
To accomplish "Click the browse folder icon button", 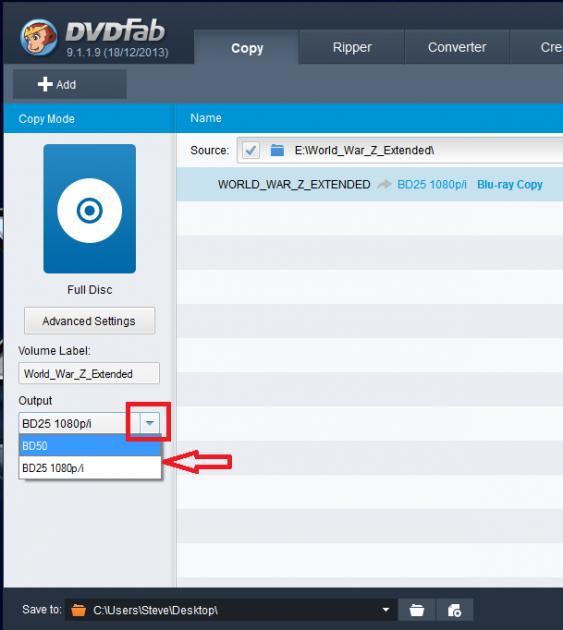I will point(417,610).
